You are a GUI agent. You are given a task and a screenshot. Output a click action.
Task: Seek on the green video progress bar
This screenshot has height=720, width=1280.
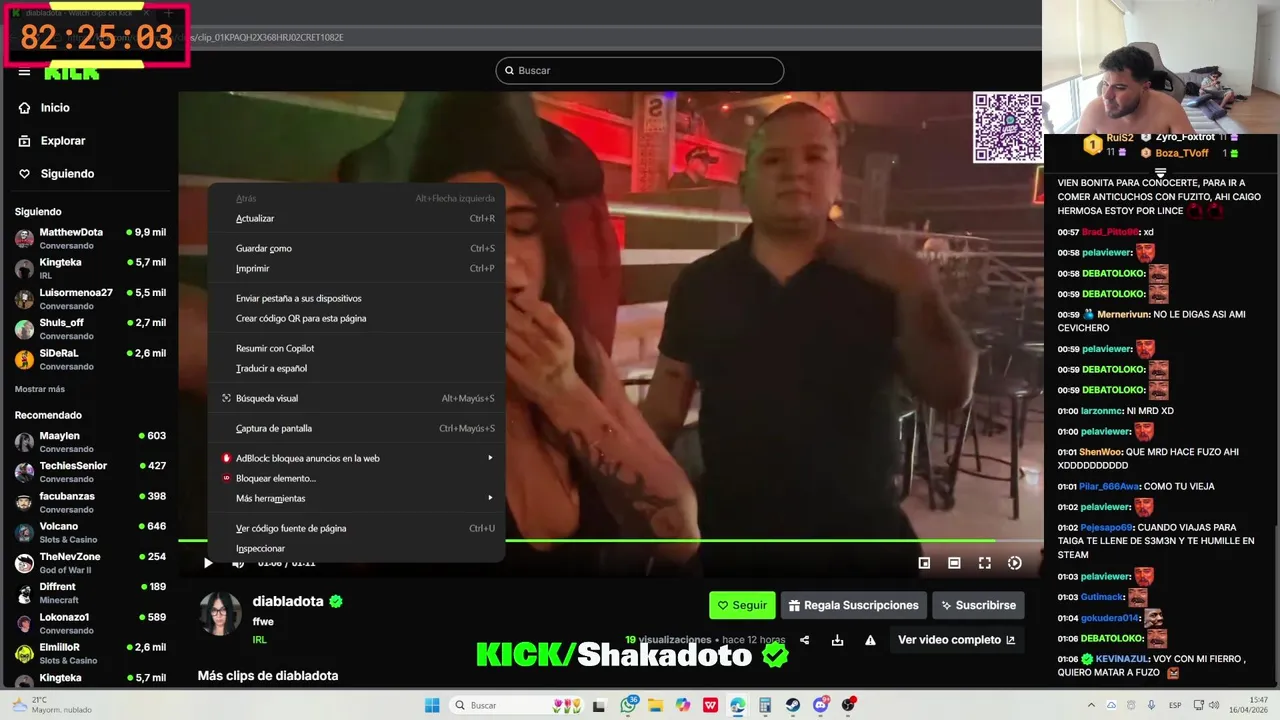pos(610,541)
